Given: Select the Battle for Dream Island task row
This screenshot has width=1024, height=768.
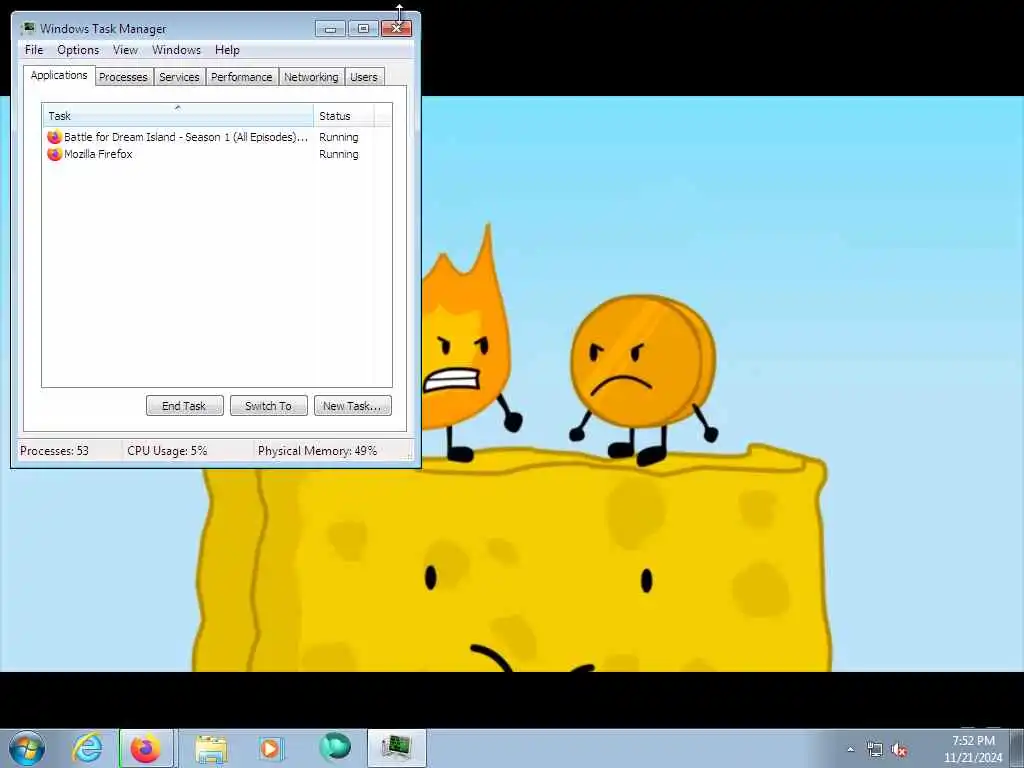Looking at the screenshot, I should (217, 137).
